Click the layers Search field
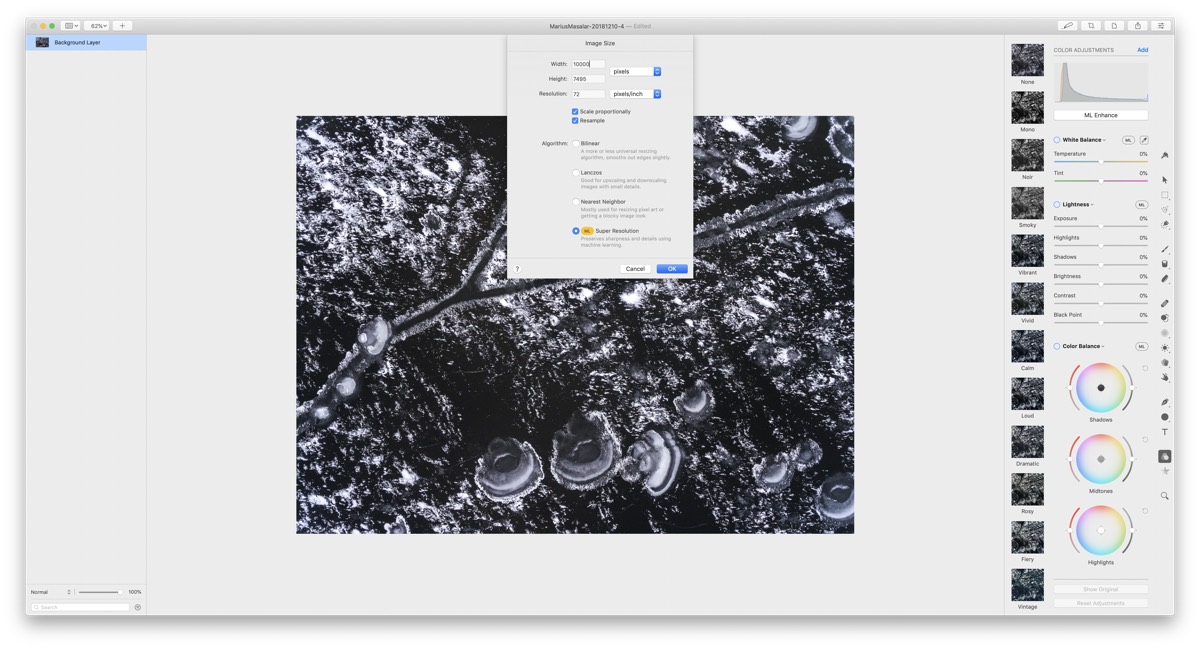The height and width of the screenshot is (649, 1200). pyautogui.click(x=80, y=607)
